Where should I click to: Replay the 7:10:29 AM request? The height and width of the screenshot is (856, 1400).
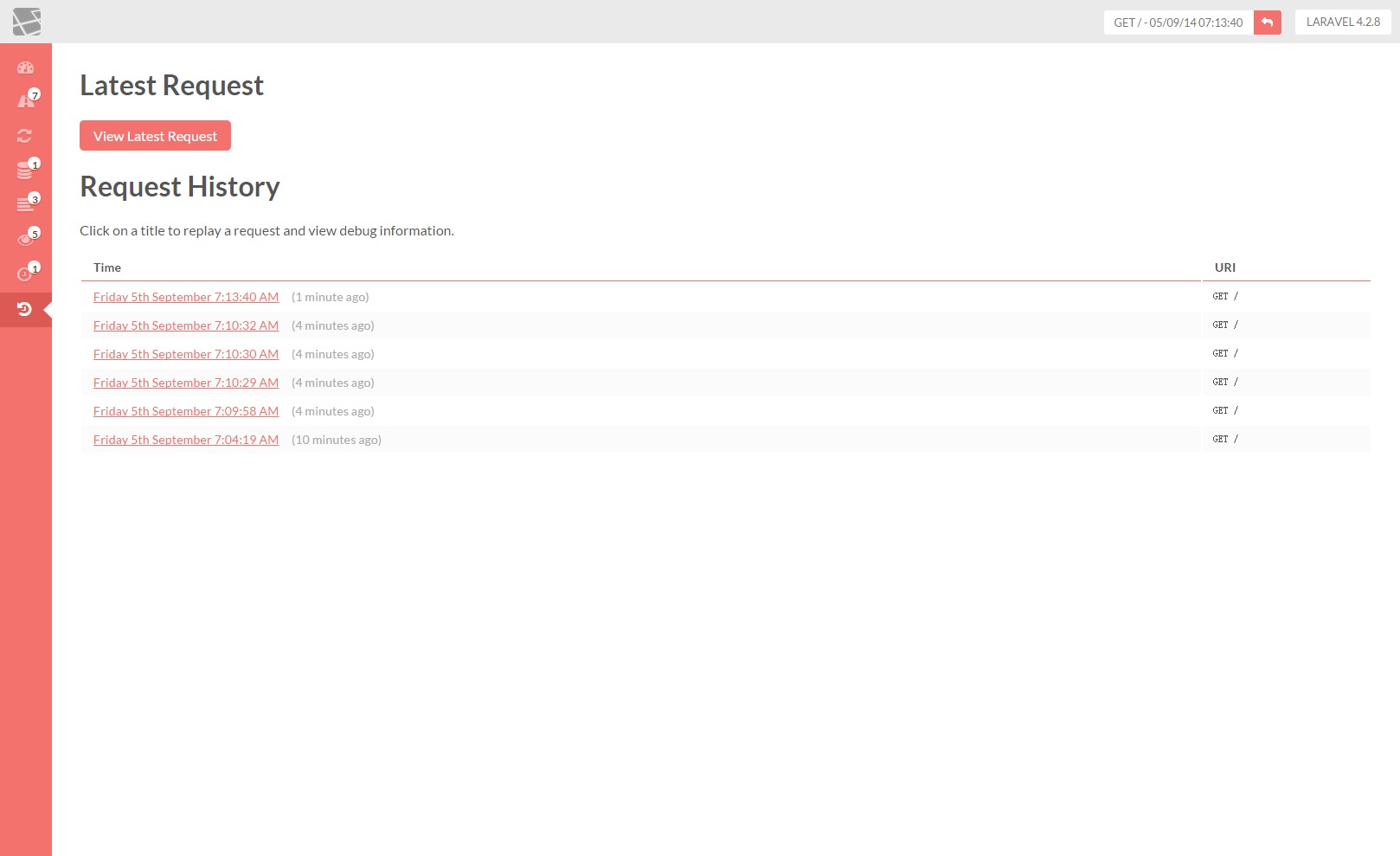(x=186, y=383)
